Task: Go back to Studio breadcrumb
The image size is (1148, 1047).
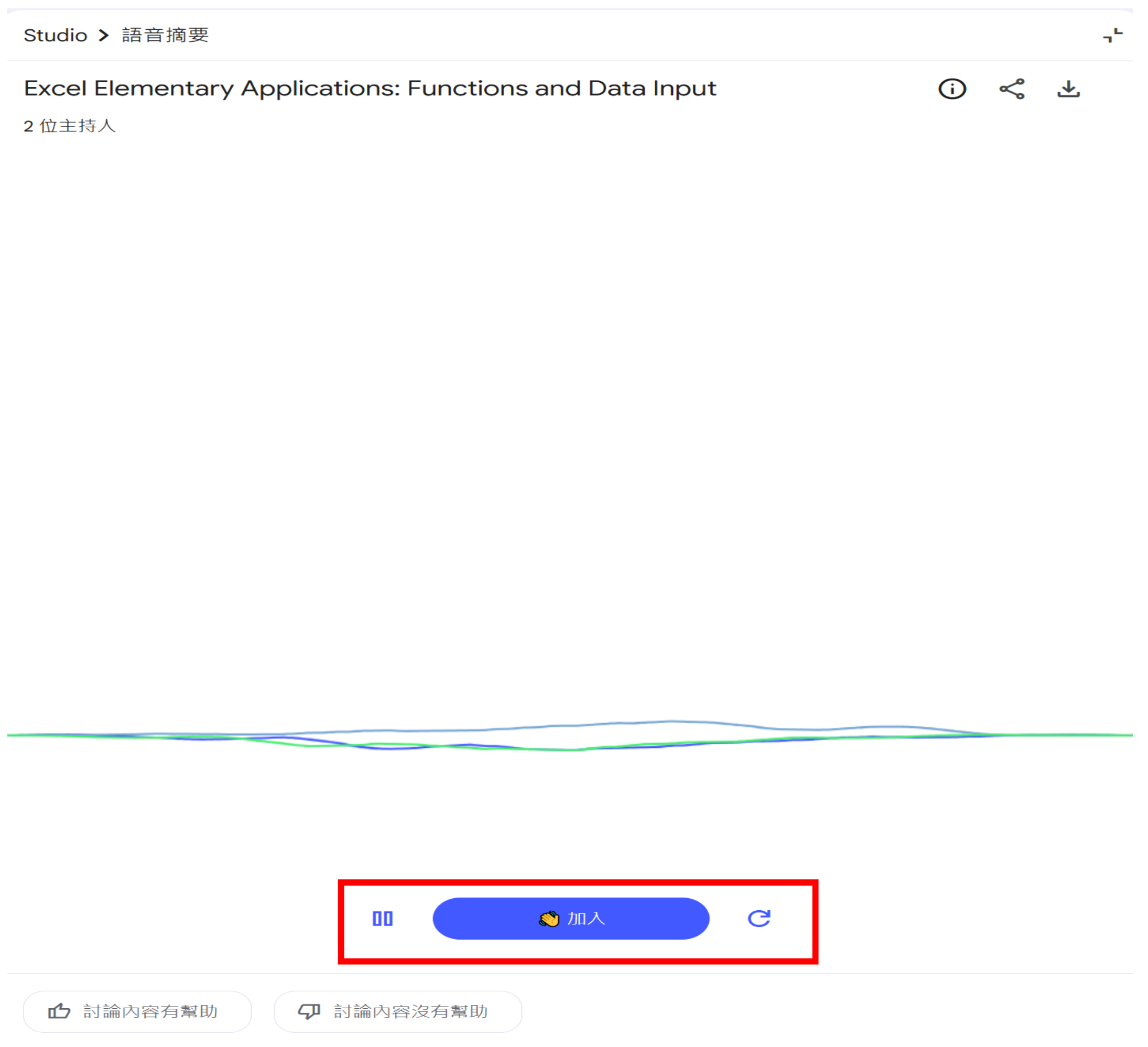Action: tap(56, 35)
